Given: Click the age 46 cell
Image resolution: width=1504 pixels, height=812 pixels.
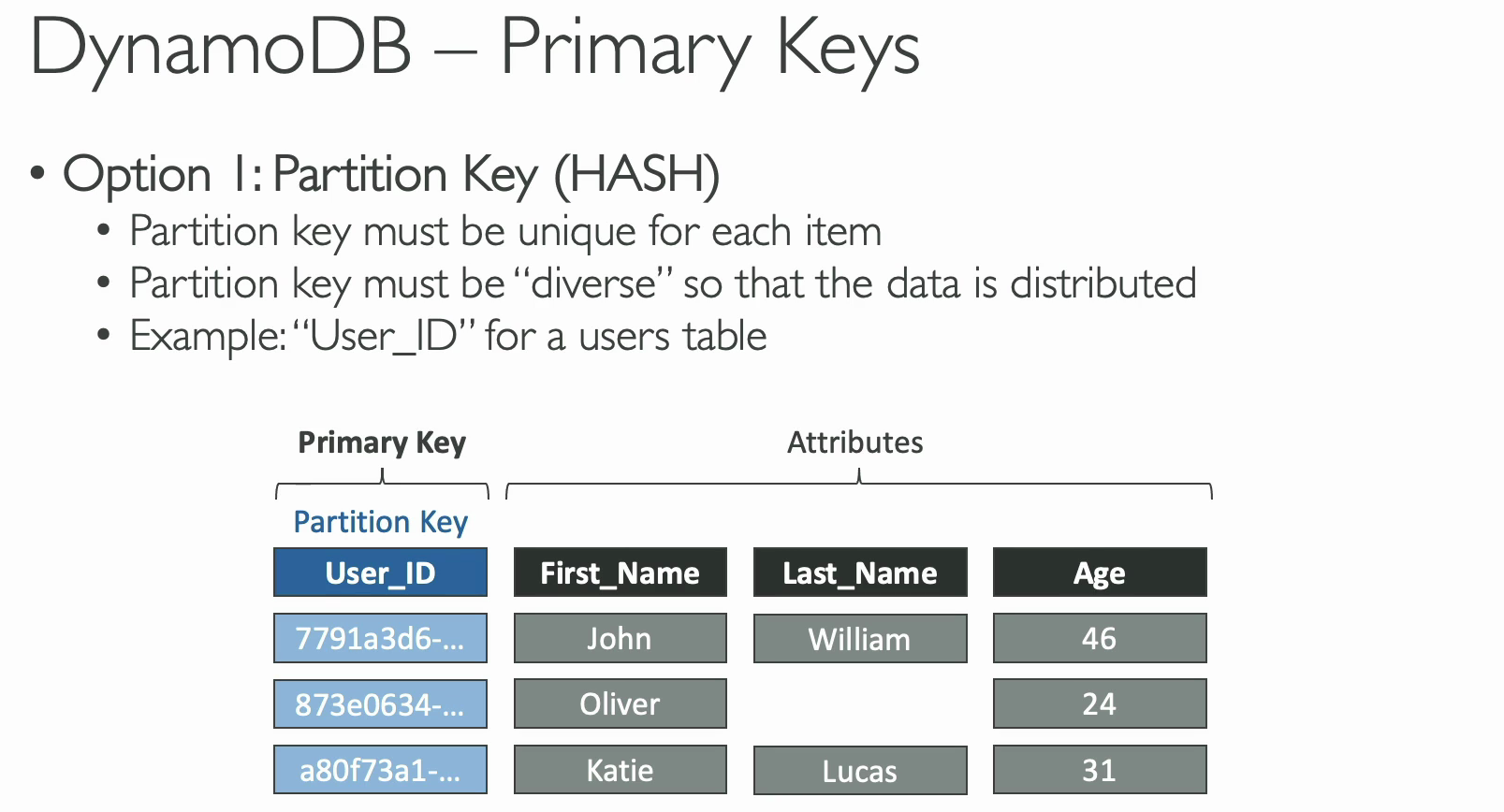Looking at the screenshot, I should click(1099, 638).
